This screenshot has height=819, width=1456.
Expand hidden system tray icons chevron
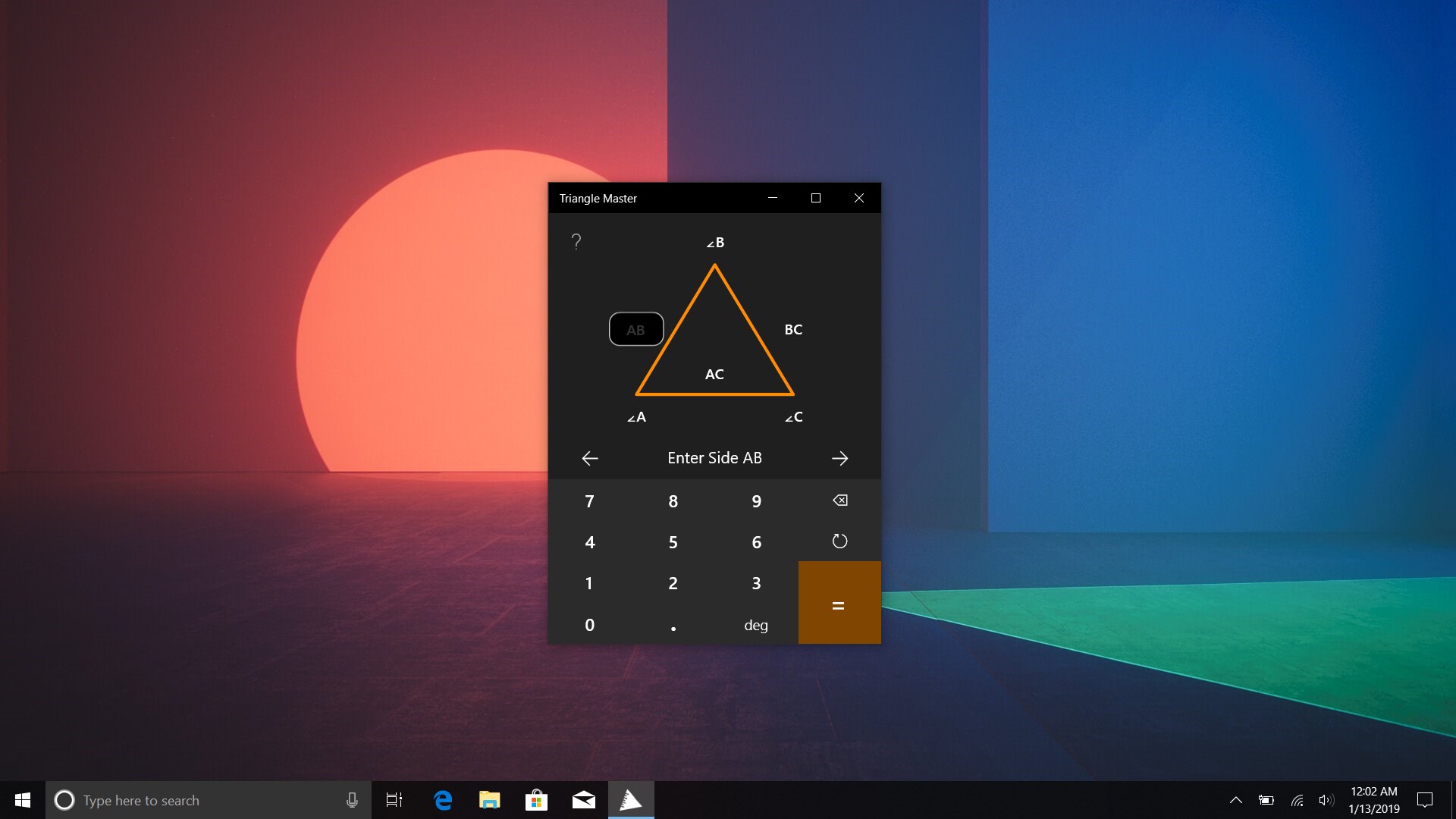click(1235, 800)
